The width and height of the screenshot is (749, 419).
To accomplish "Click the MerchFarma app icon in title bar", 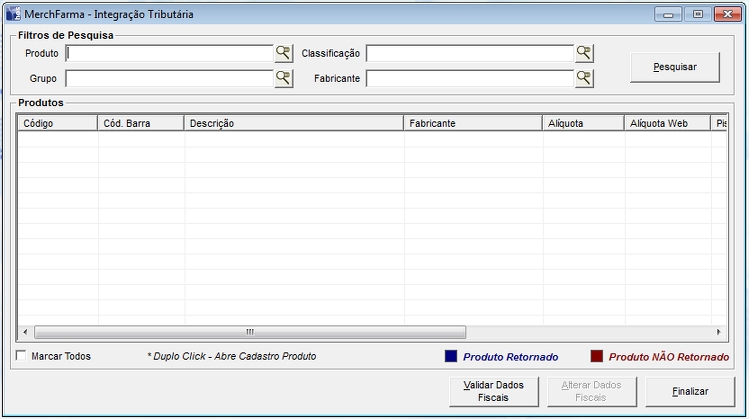I will point(13,15).
